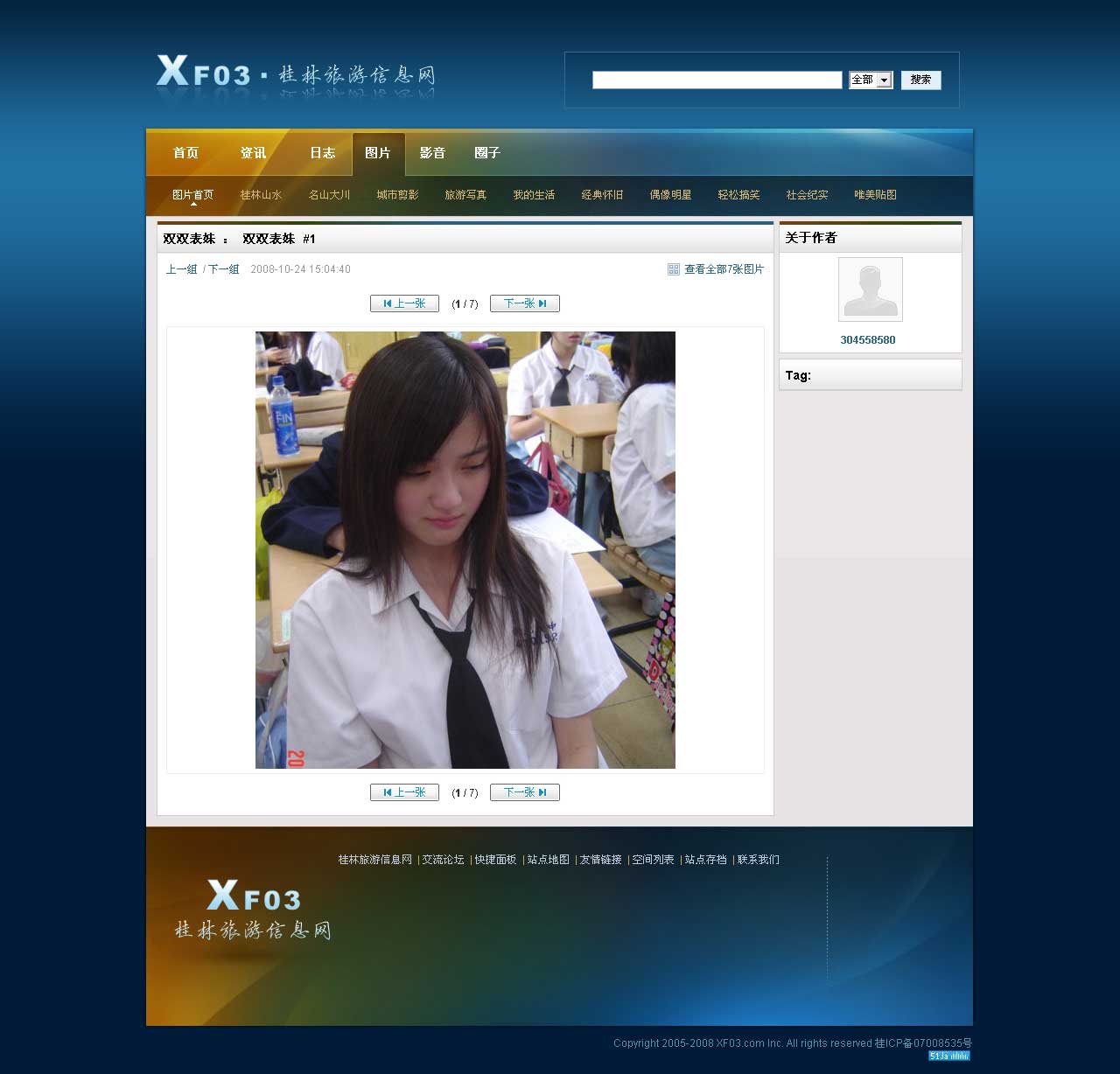Open the 交流论坛 footer link
The image size is (1120, 1074).
pyautogui.click(x=443, y=860)
